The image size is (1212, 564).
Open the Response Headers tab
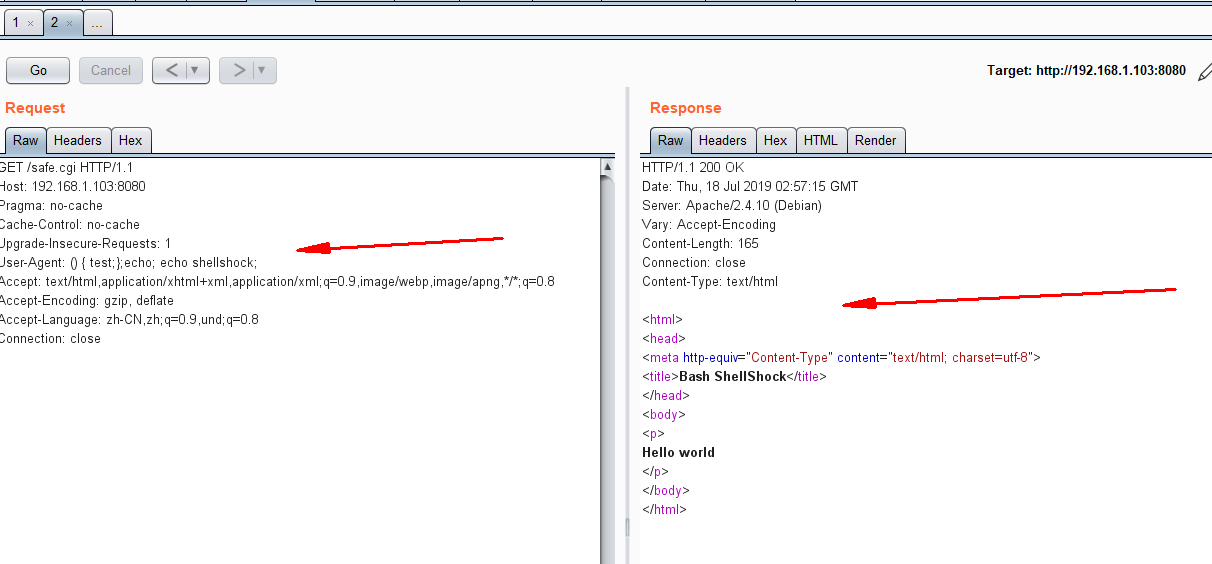pos(723,141)
